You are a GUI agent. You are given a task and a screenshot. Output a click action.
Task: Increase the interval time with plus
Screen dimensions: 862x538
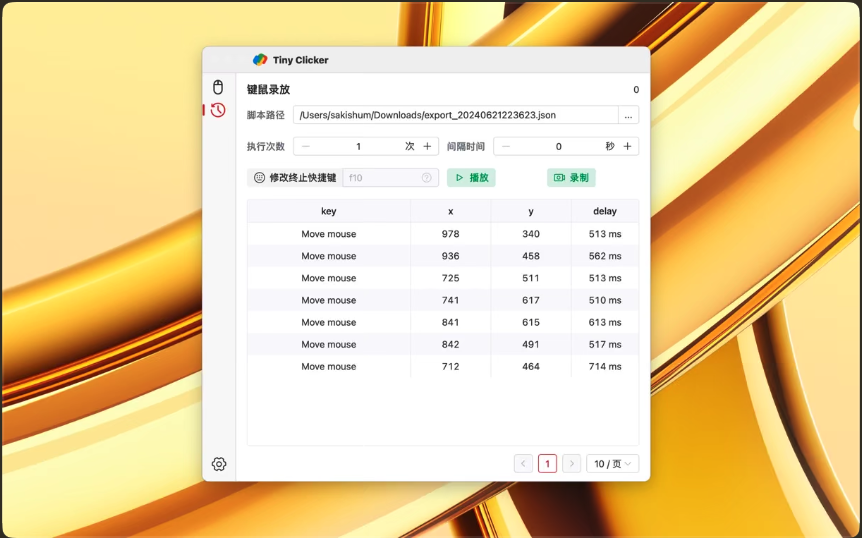[x=627, y=146]
